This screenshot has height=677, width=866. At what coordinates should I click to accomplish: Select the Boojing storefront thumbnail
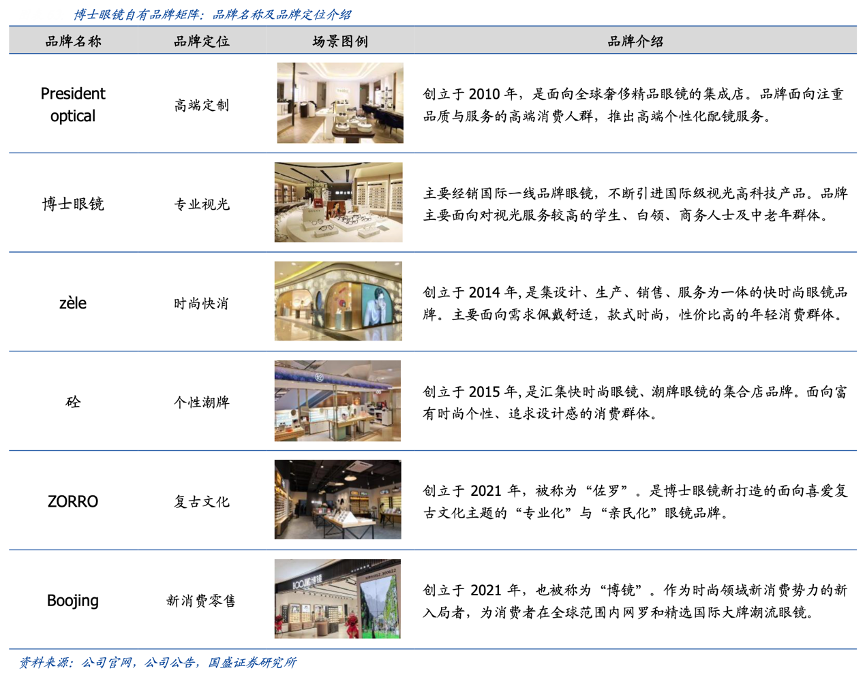pyautogui.click(x=339, y=599)
